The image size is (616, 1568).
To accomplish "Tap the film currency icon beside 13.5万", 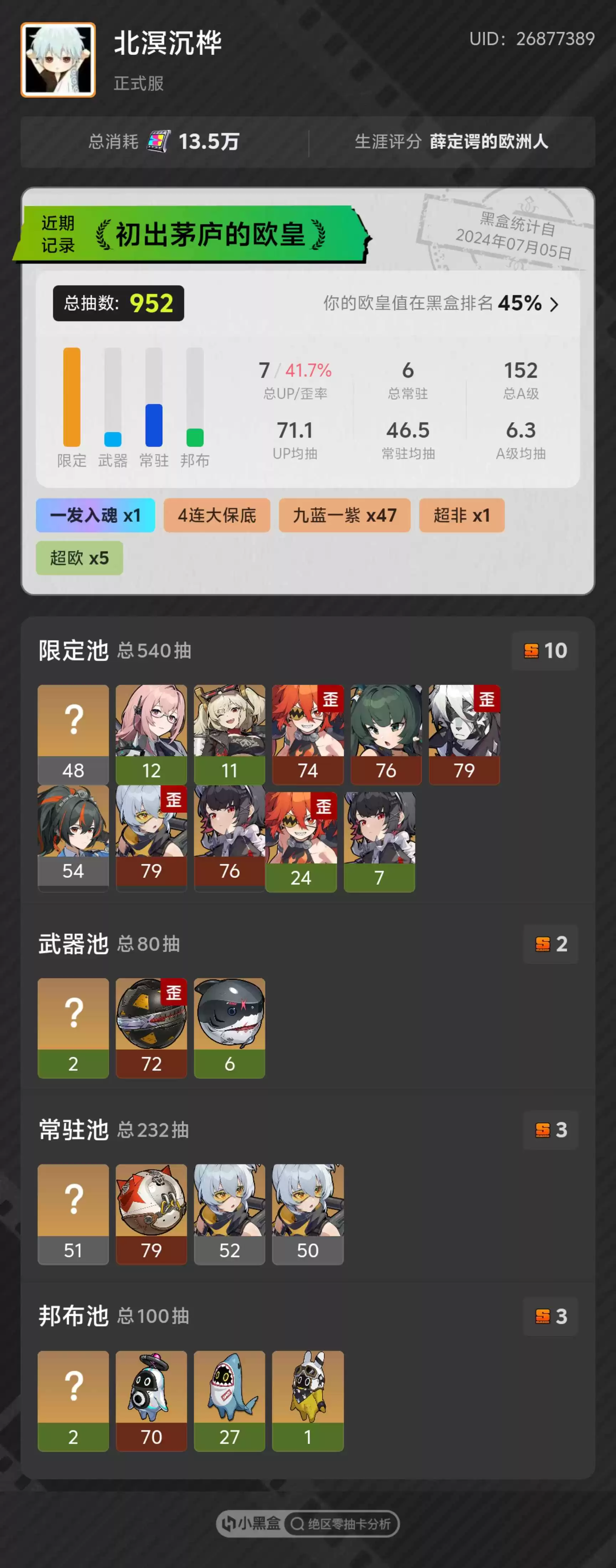I will tap(159, 141).
